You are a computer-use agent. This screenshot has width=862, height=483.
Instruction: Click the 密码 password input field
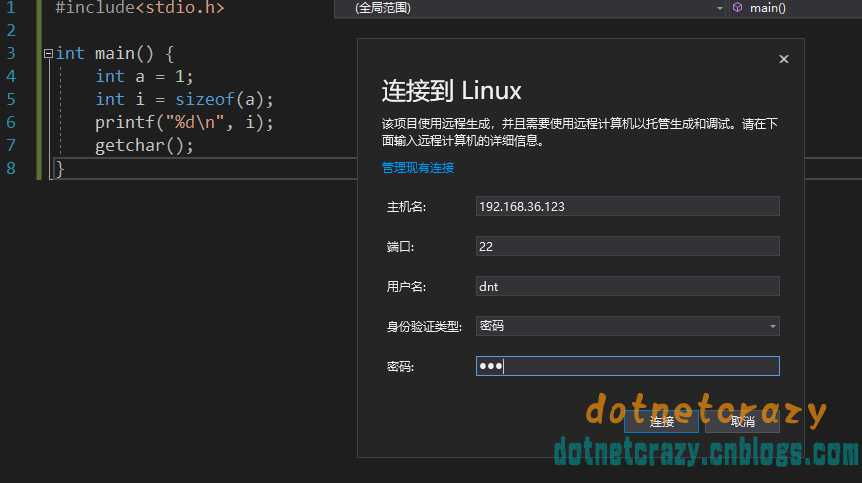[x=627, y=366]
